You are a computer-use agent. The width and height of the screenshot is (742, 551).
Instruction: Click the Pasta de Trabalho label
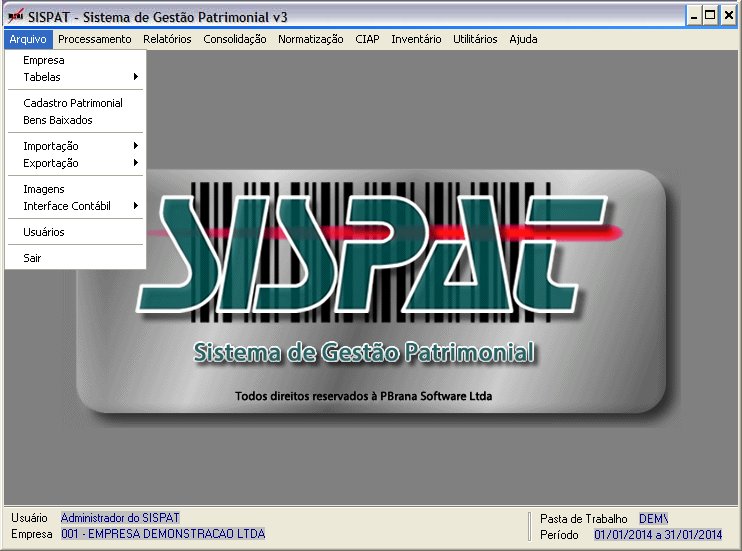coord(583,519)
